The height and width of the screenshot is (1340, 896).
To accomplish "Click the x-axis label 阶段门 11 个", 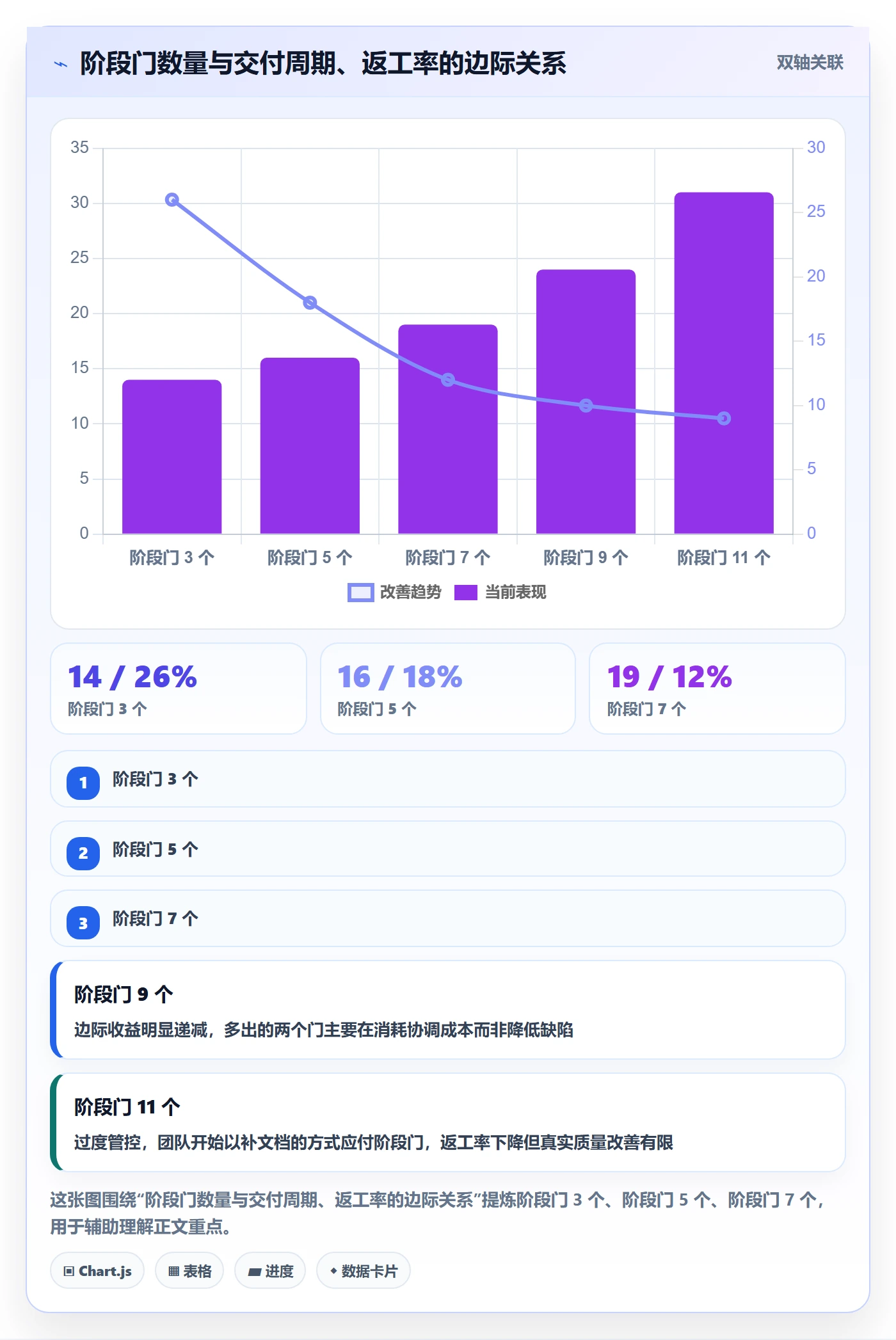I will (724, 557).
